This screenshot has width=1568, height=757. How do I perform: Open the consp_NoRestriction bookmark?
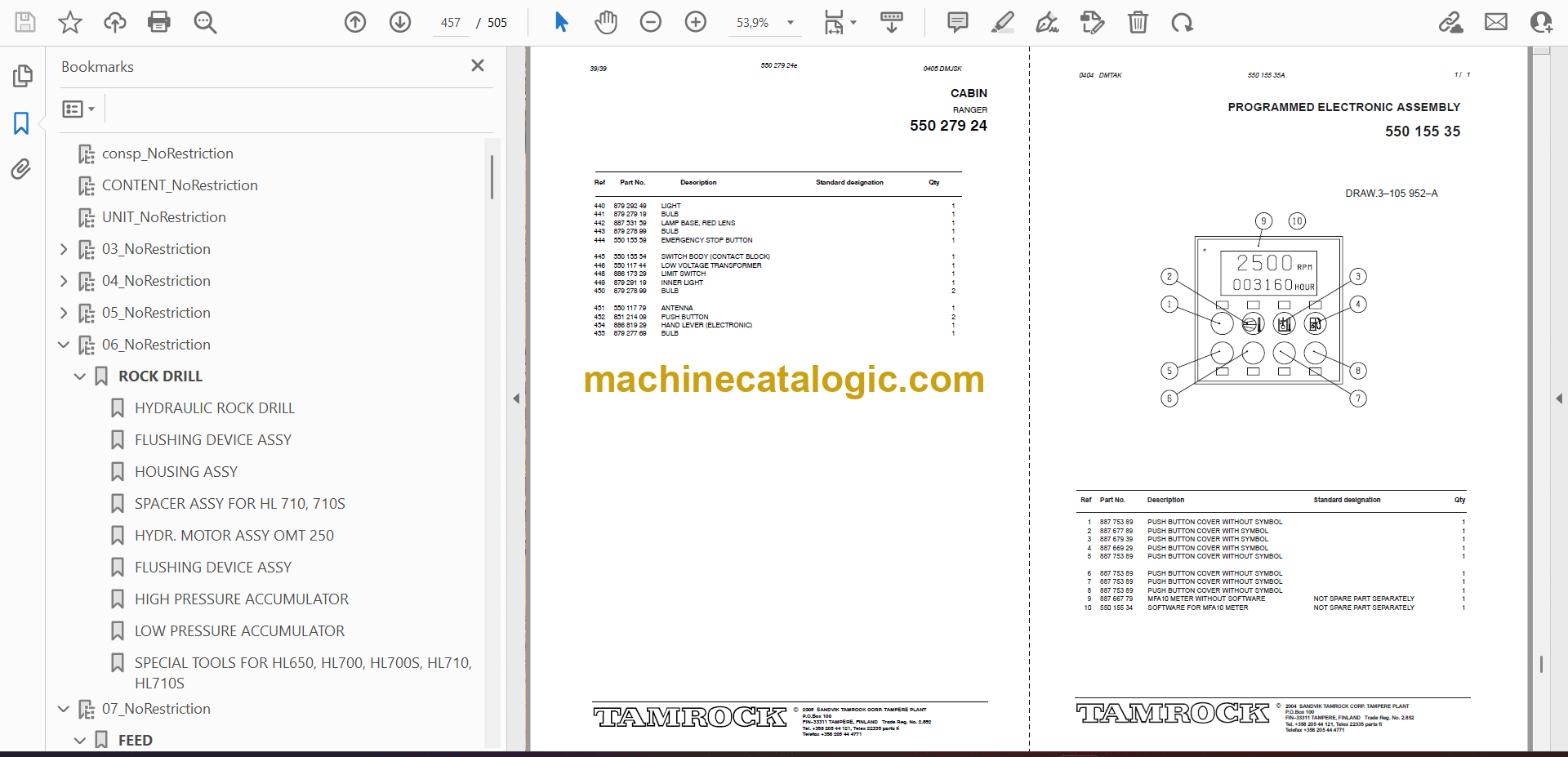pyautogui.click(x=167, y=154)
